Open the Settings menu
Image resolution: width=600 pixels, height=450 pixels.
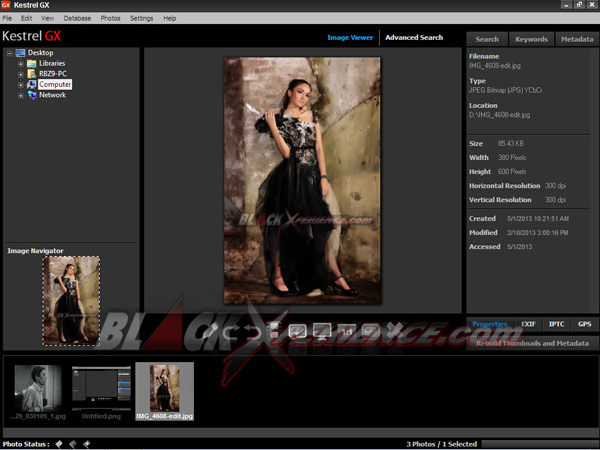[142, 18]
